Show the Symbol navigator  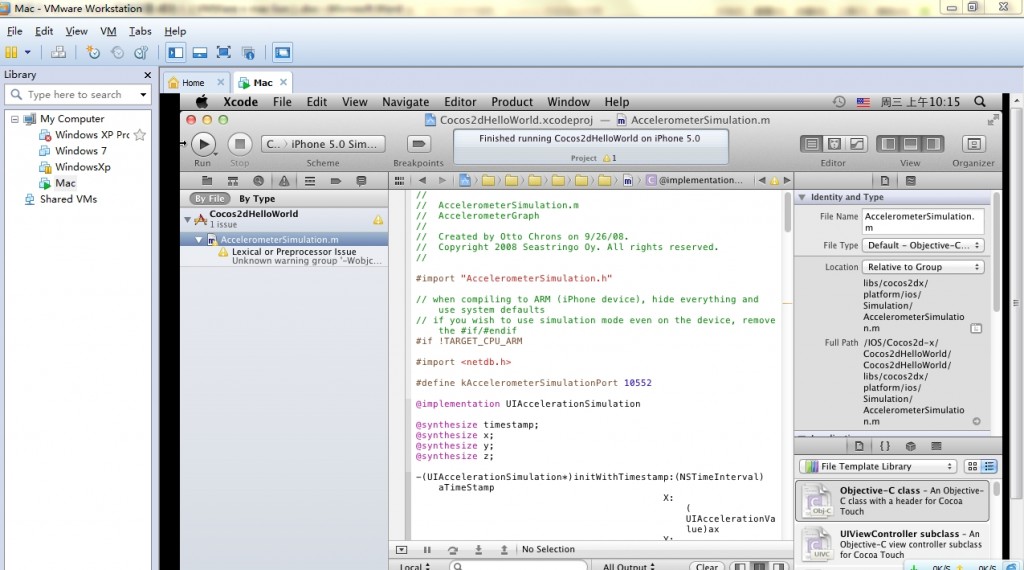coord(232,181)
